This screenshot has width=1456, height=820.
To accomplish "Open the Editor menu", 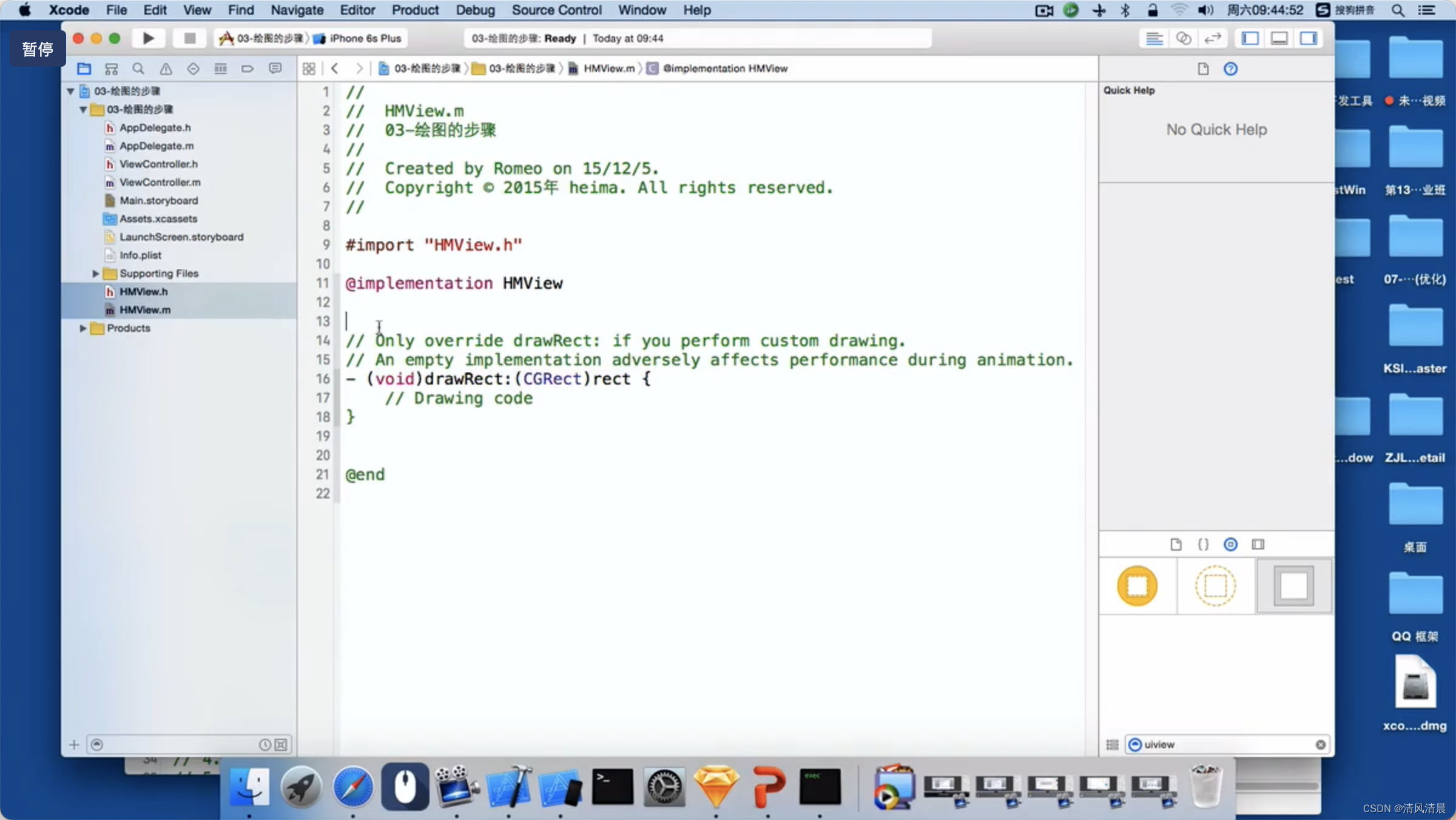I will pos(357,10).
